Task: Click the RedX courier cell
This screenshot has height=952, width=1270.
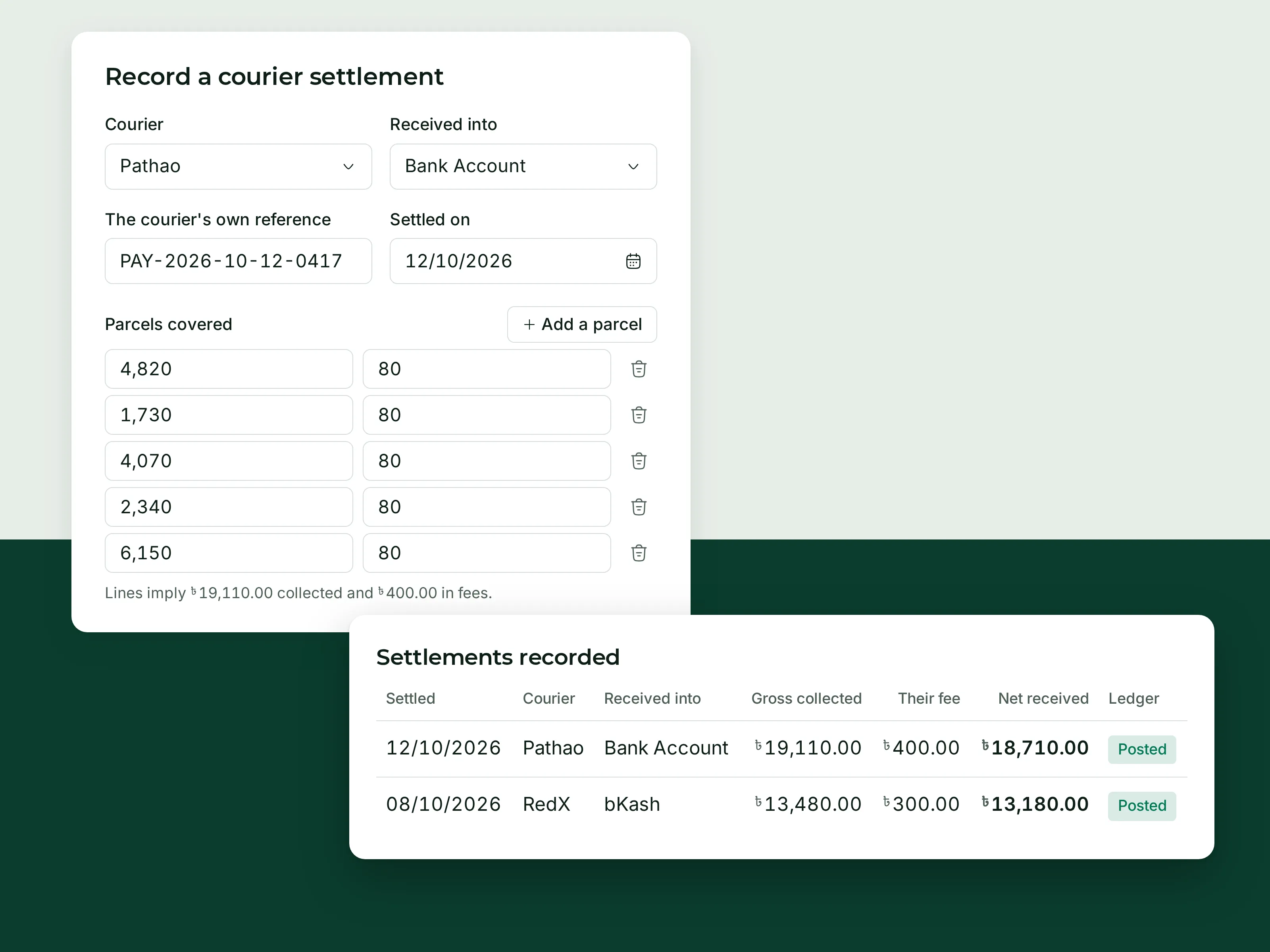Action: tap(546, 804)
